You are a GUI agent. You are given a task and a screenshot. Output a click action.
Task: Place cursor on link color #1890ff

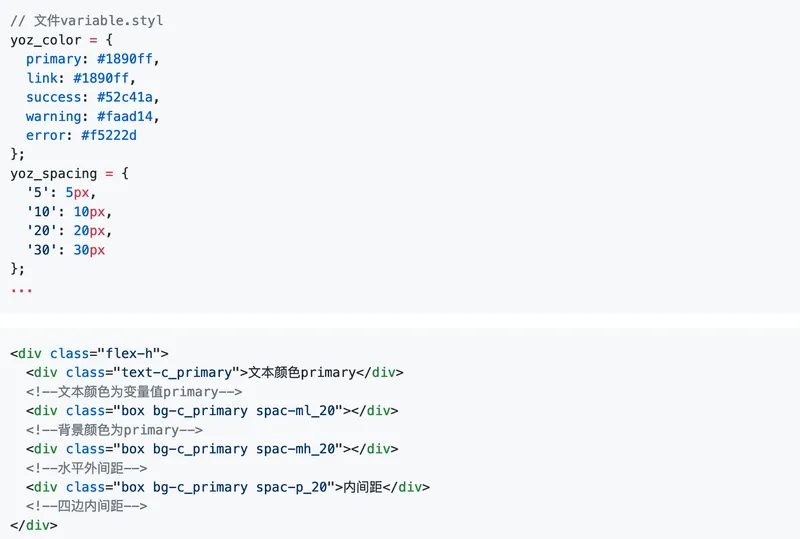click(x=101, y=78)
